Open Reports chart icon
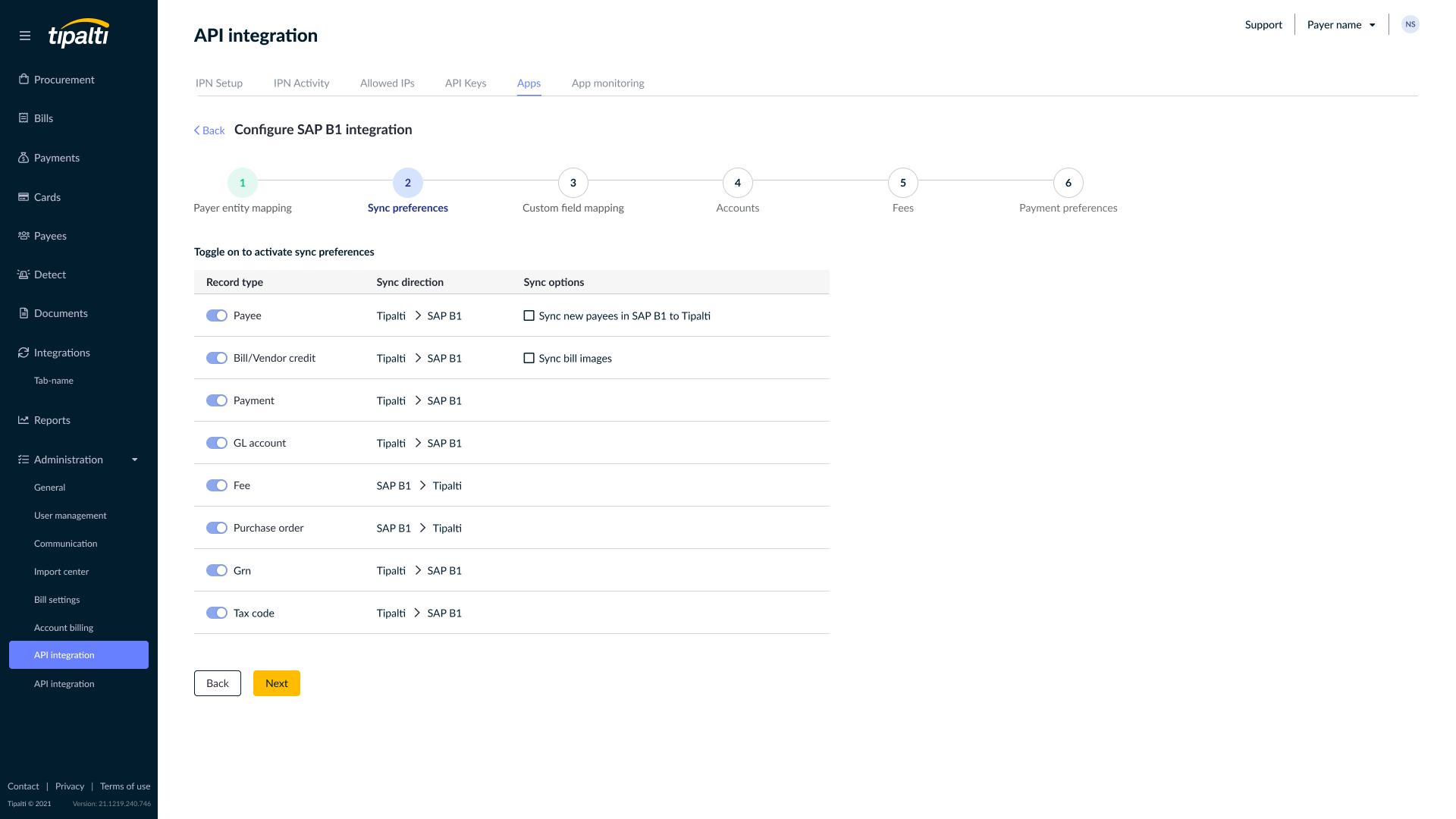This screenshot has height=819, width=1456. 24,420
